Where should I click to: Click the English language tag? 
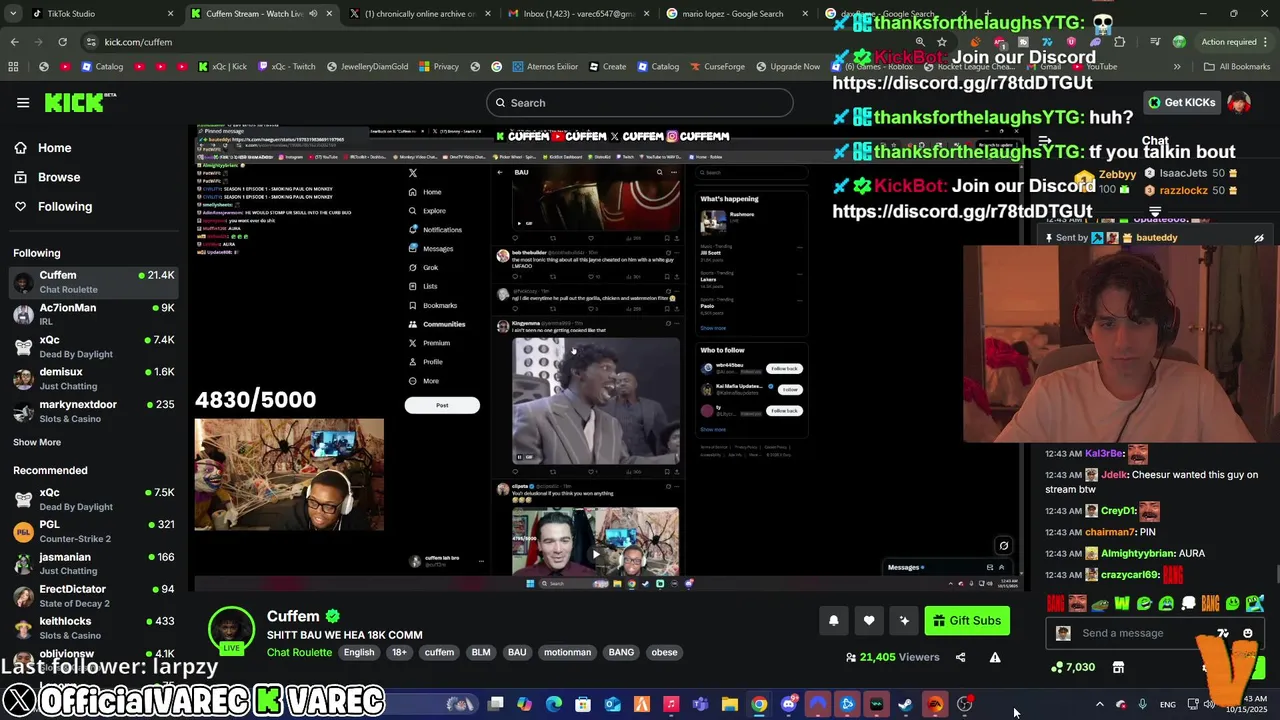(x=359, y=652)
